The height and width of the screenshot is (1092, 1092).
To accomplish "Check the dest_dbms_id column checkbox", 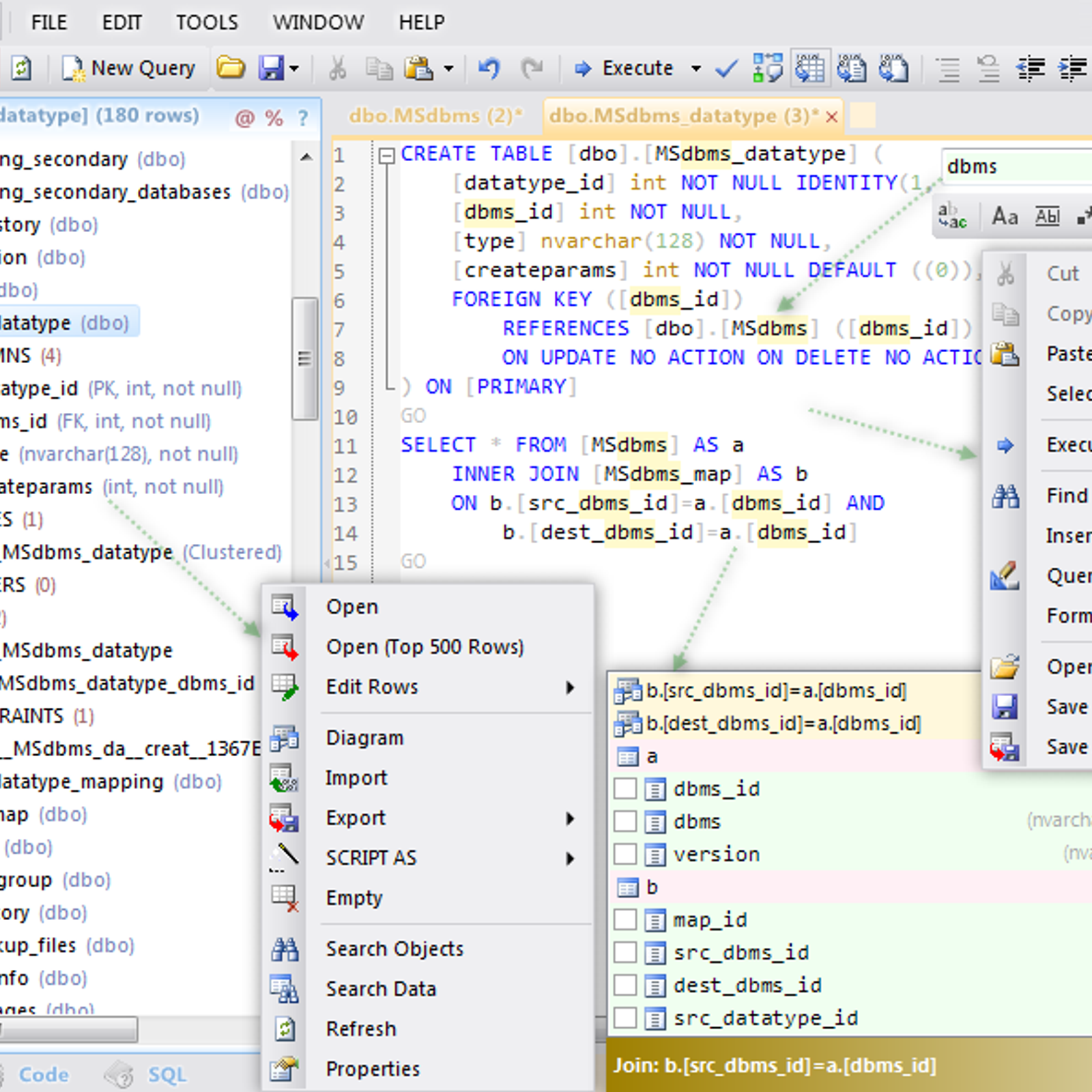I will coord(625,986).
